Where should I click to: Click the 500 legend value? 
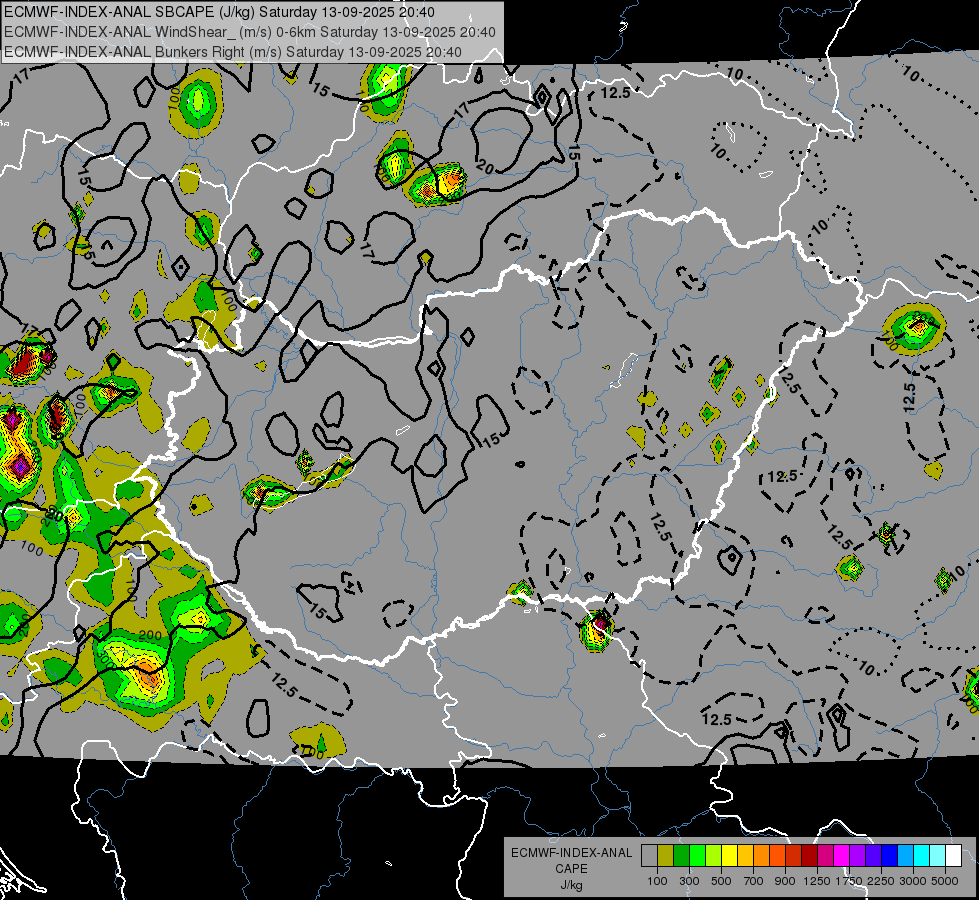(x=721, y=881)
